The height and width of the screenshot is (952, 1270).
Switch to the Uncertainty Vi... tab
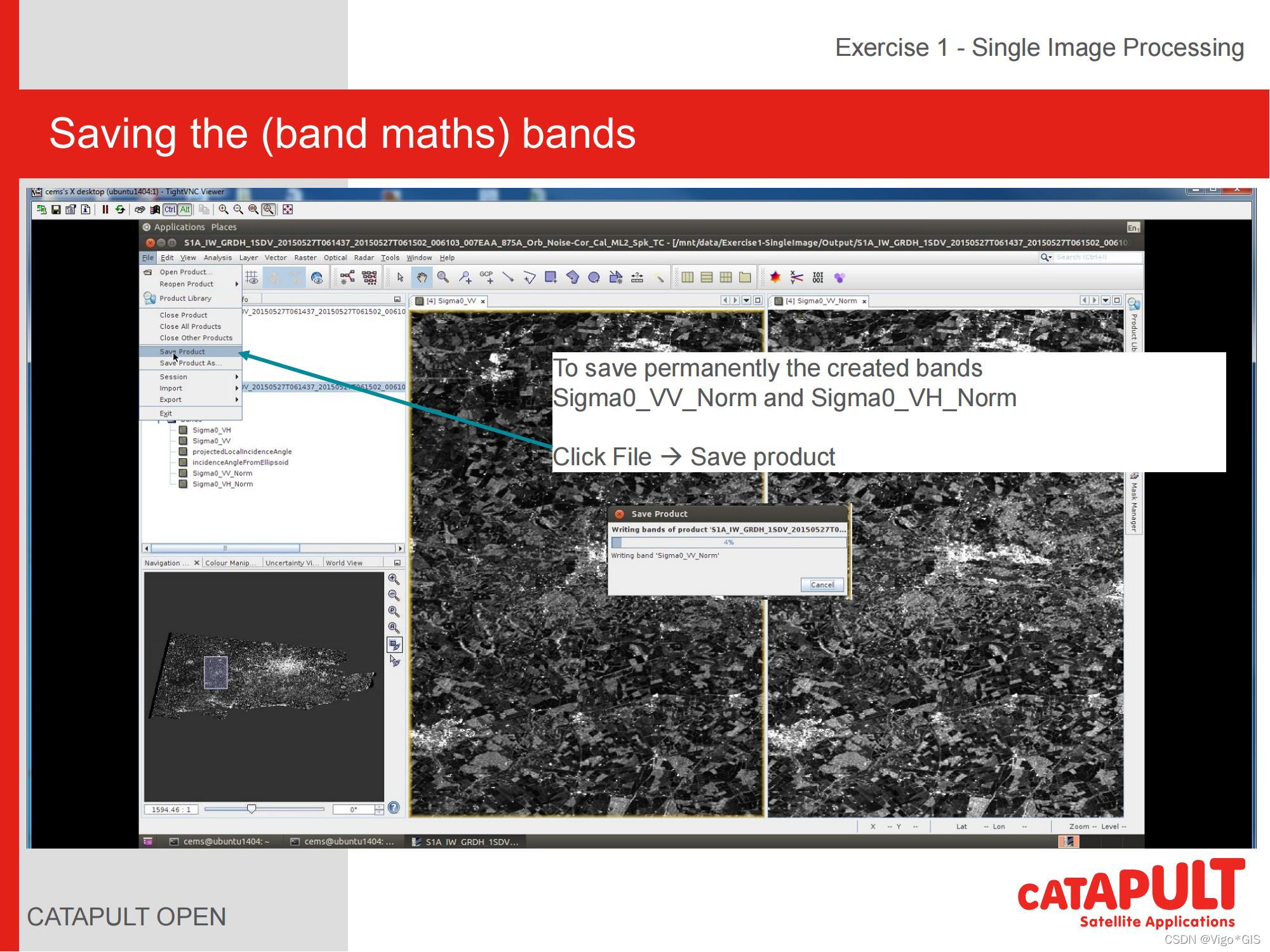291,563
